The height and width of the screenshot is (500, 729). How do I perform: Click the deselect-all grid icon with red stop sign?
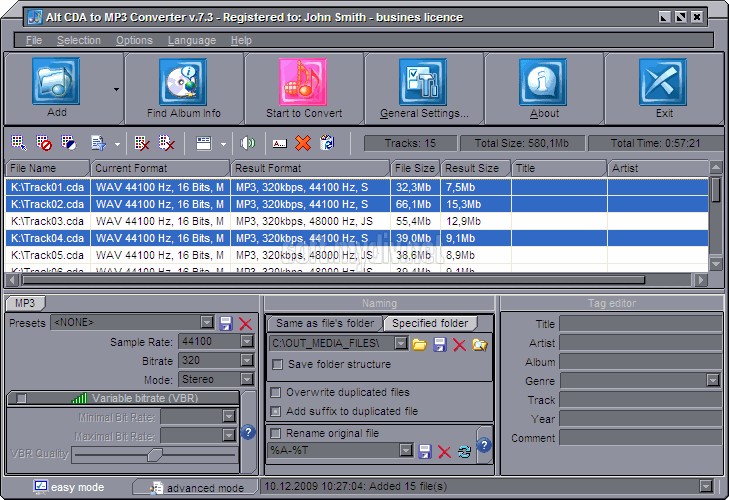click(x=44, y=143)
